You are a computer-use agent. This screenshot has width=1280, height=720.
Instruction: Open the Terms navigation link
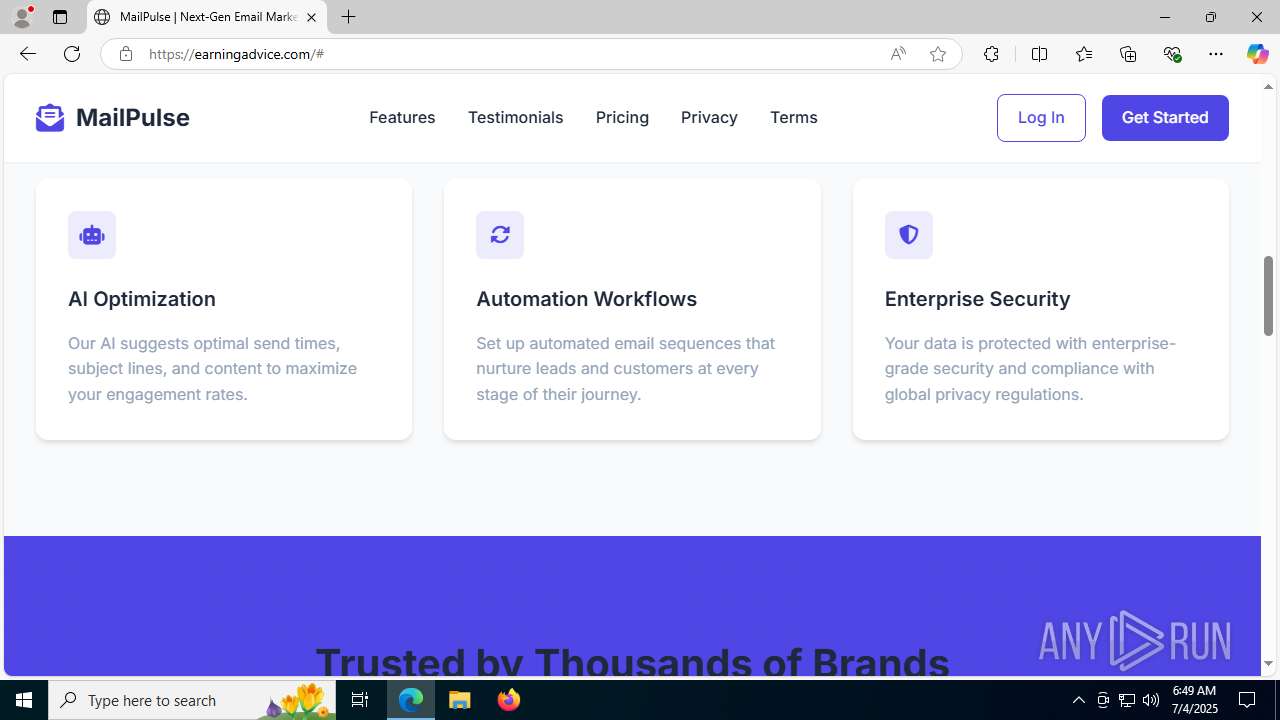(x=793, y=117)
